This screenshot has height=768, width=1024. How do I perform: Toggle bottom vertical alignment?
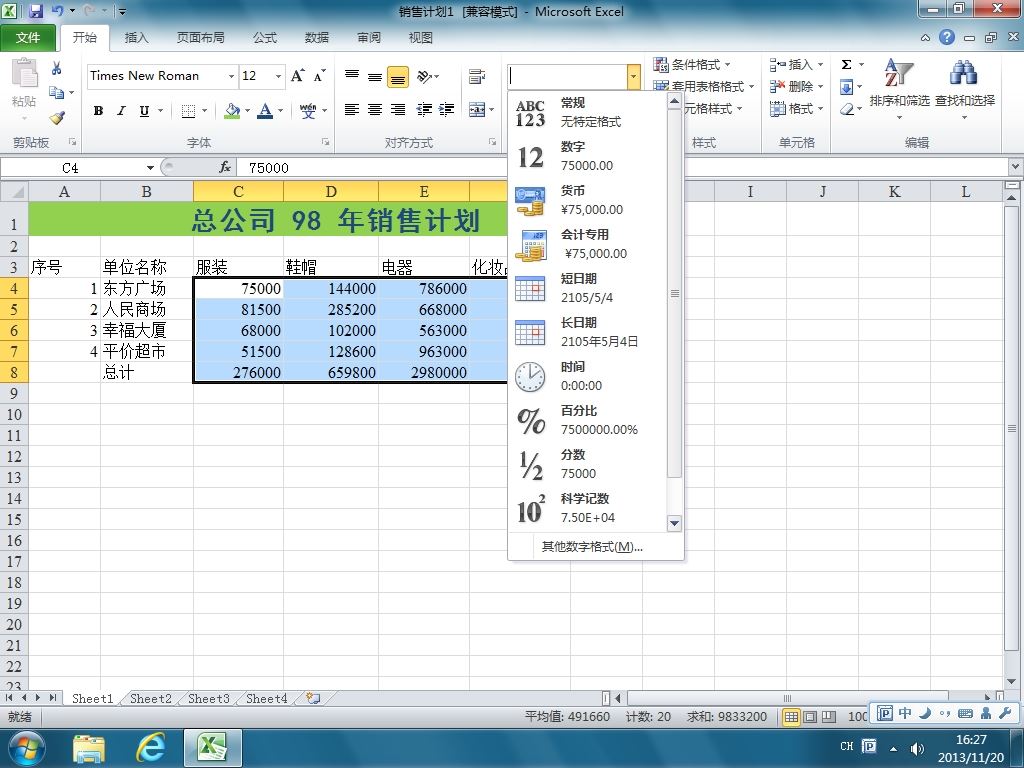[x=398, y=77]
